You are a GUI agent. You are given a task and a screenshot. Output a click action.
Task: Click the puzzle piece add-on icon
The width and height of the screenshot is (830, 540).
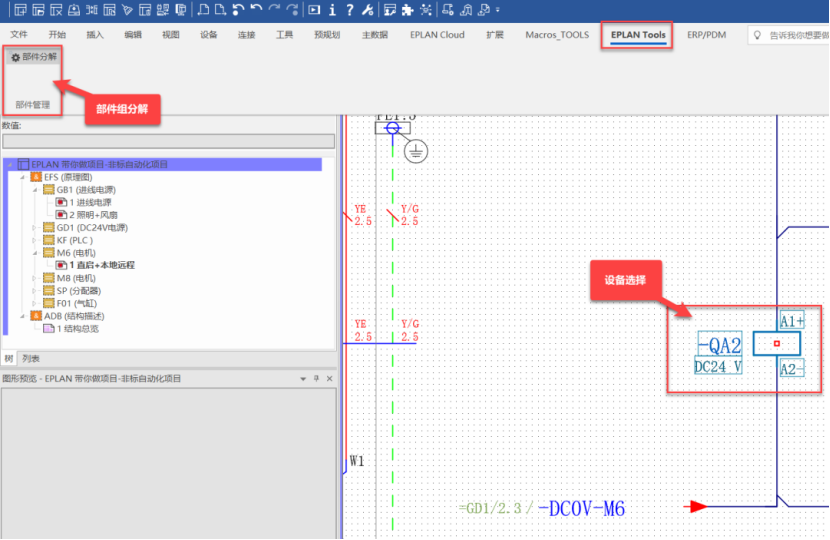click(407, 10)
